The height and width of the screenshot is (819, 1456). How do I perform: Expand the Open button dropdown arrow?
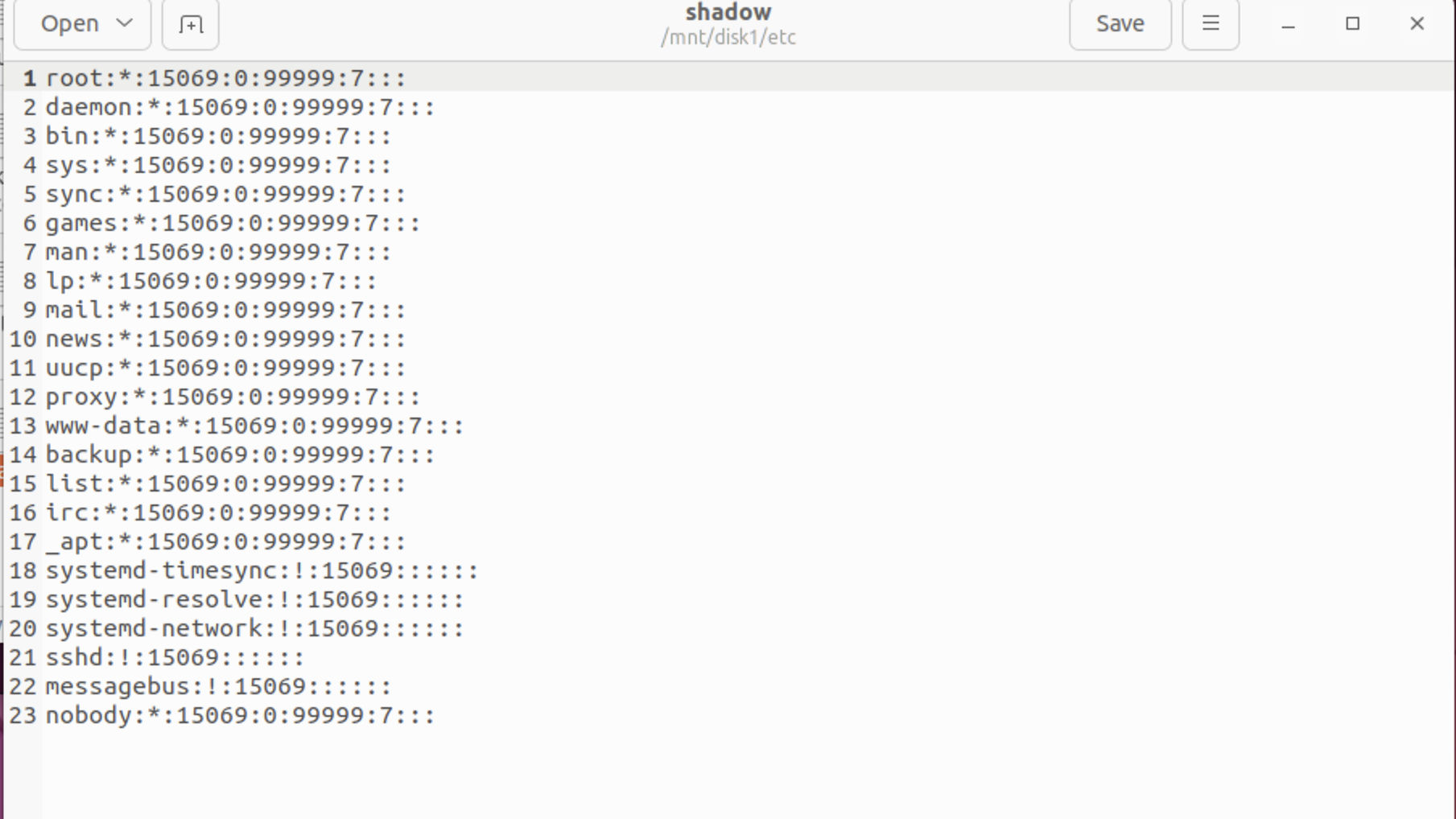click(x=125, y=23)
